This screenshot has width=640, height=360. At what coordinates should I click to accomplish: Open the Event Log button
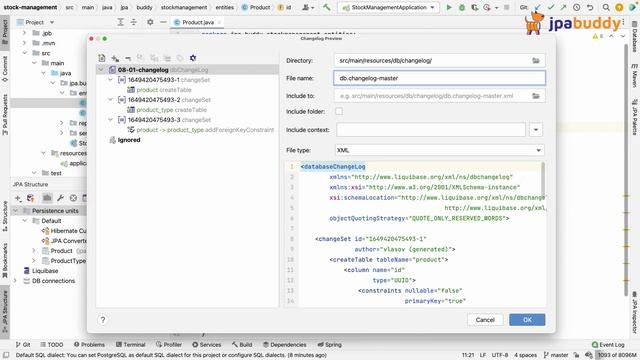(x=608, y=344)
